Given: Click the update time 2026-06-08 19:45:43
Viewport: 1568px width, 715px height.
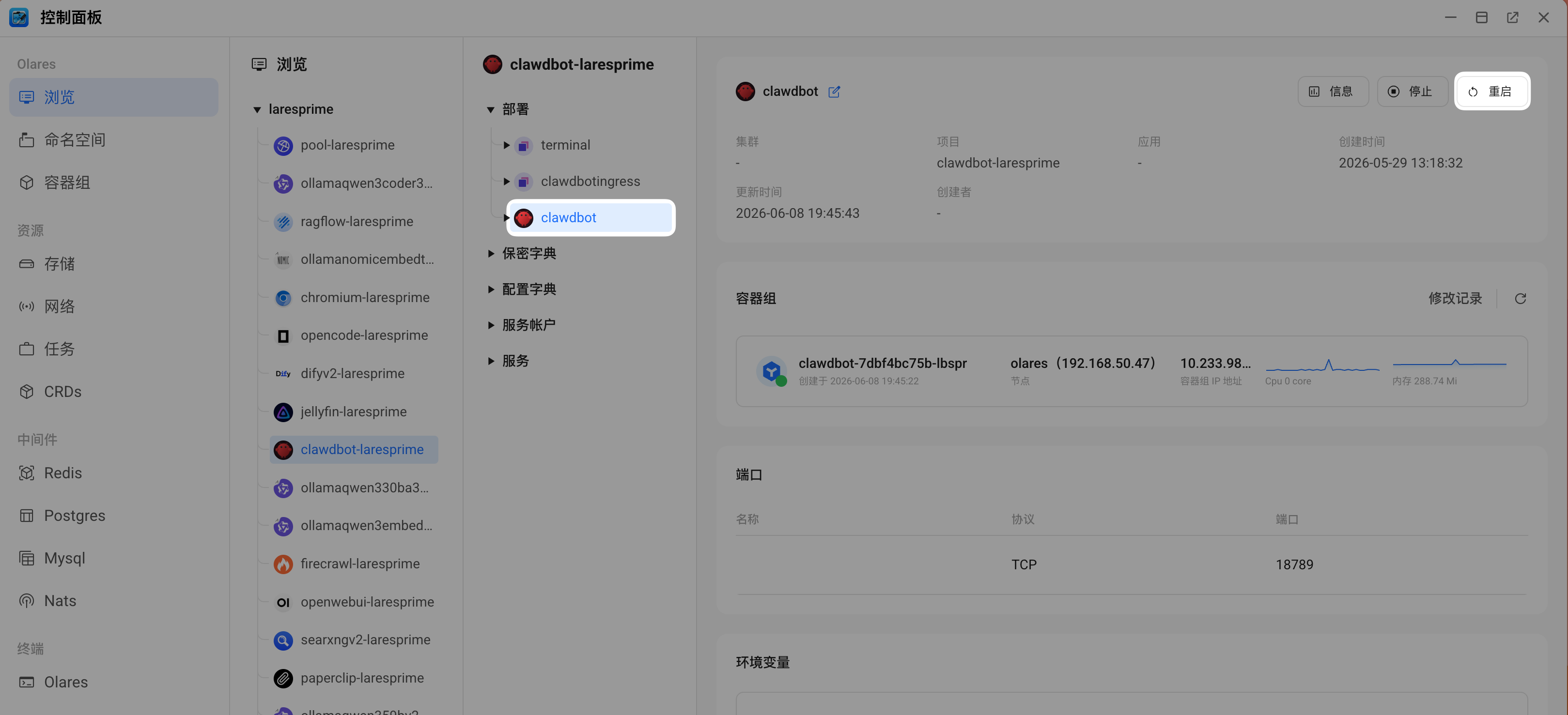Looking at the screenshot, I should pos(797,213).
